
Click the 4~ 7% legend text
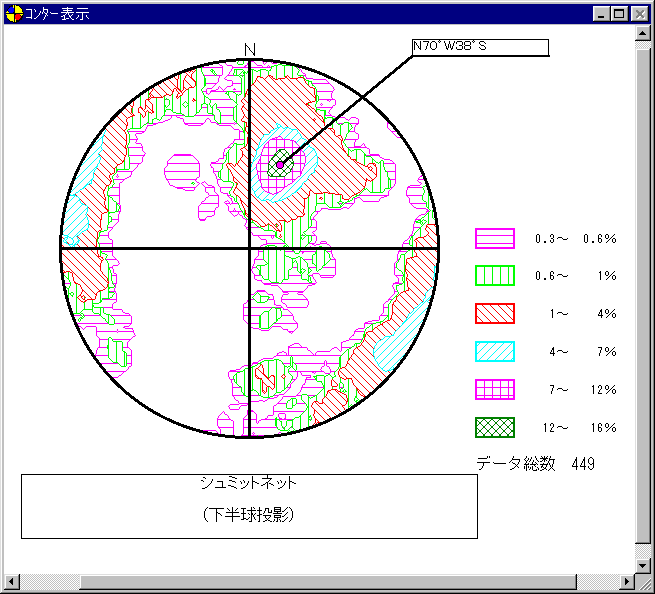583,351
